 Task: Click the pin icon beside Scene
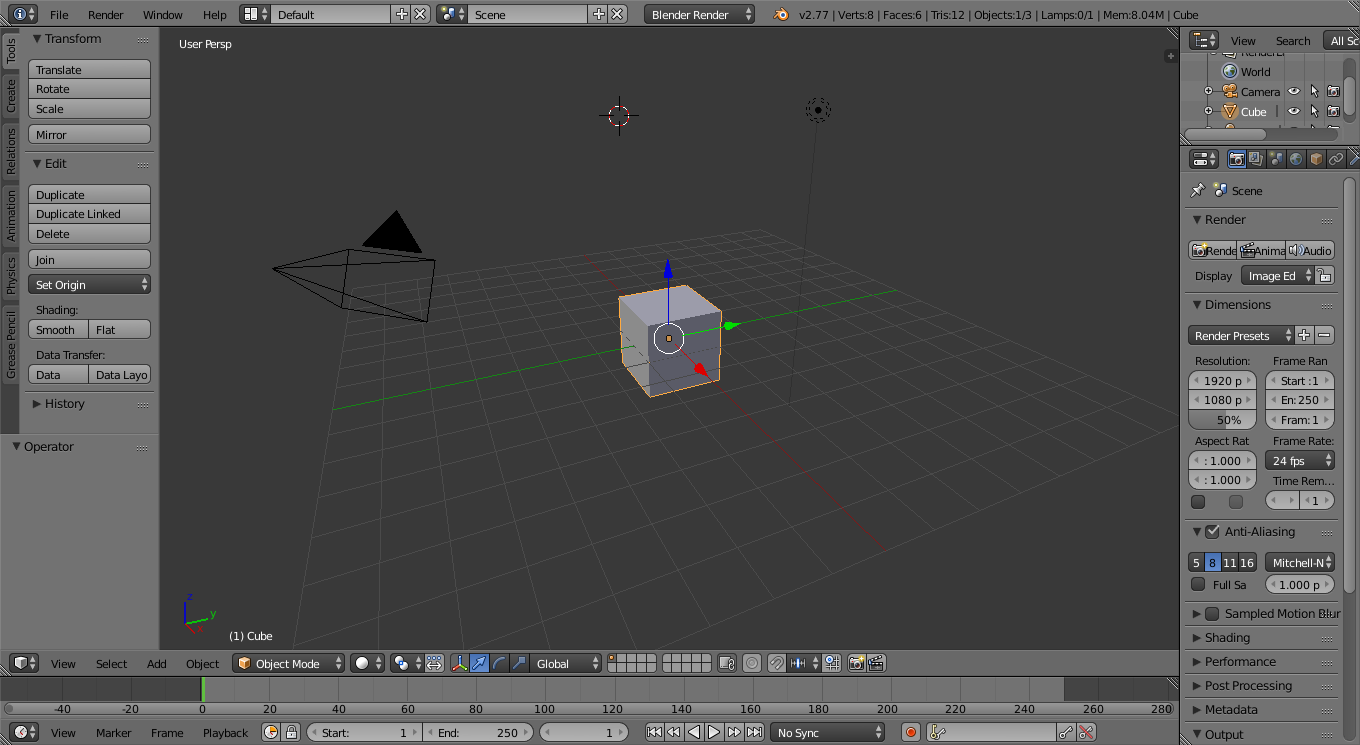coord(1198,190)
